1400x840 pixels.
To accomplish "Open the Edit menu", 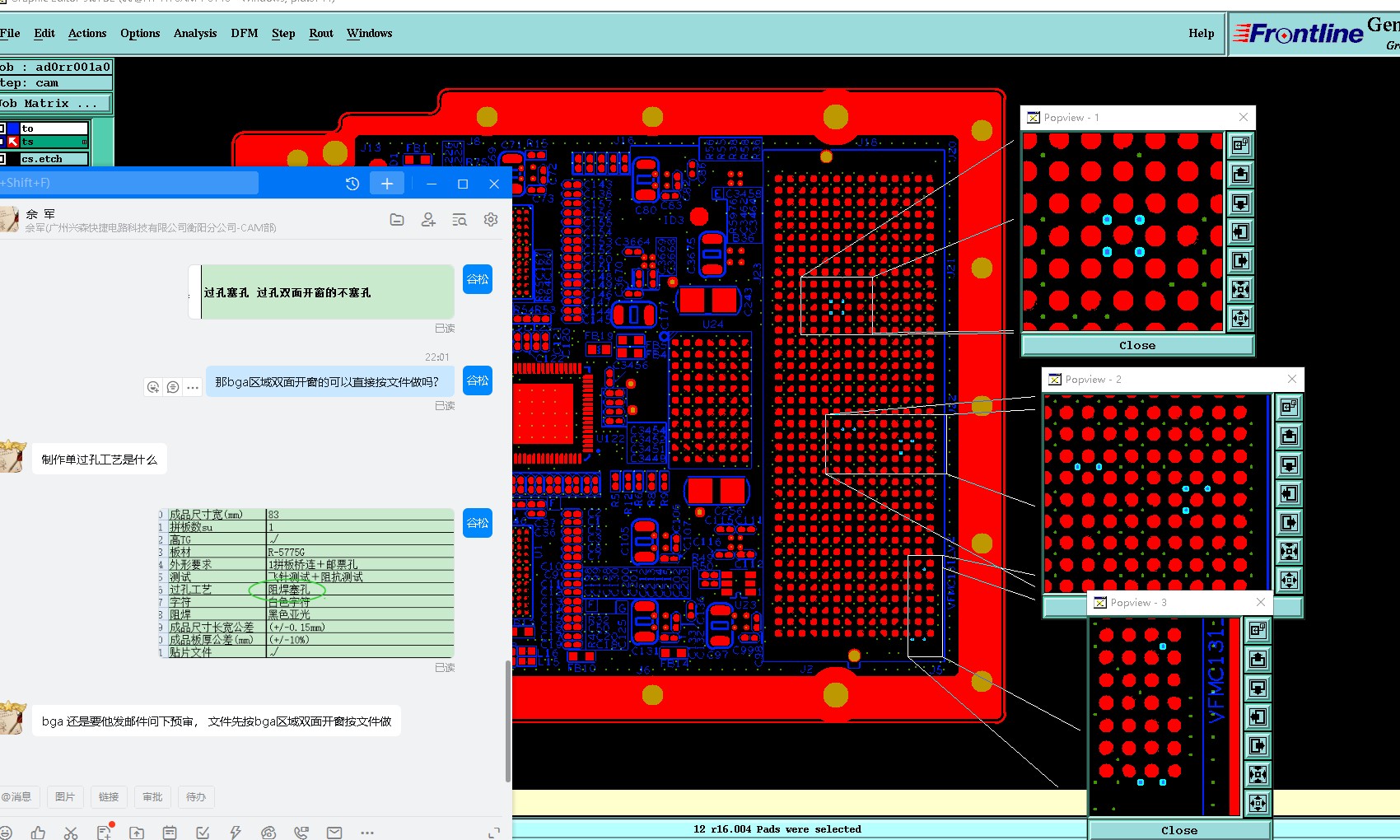I will (x=44, y=33).
